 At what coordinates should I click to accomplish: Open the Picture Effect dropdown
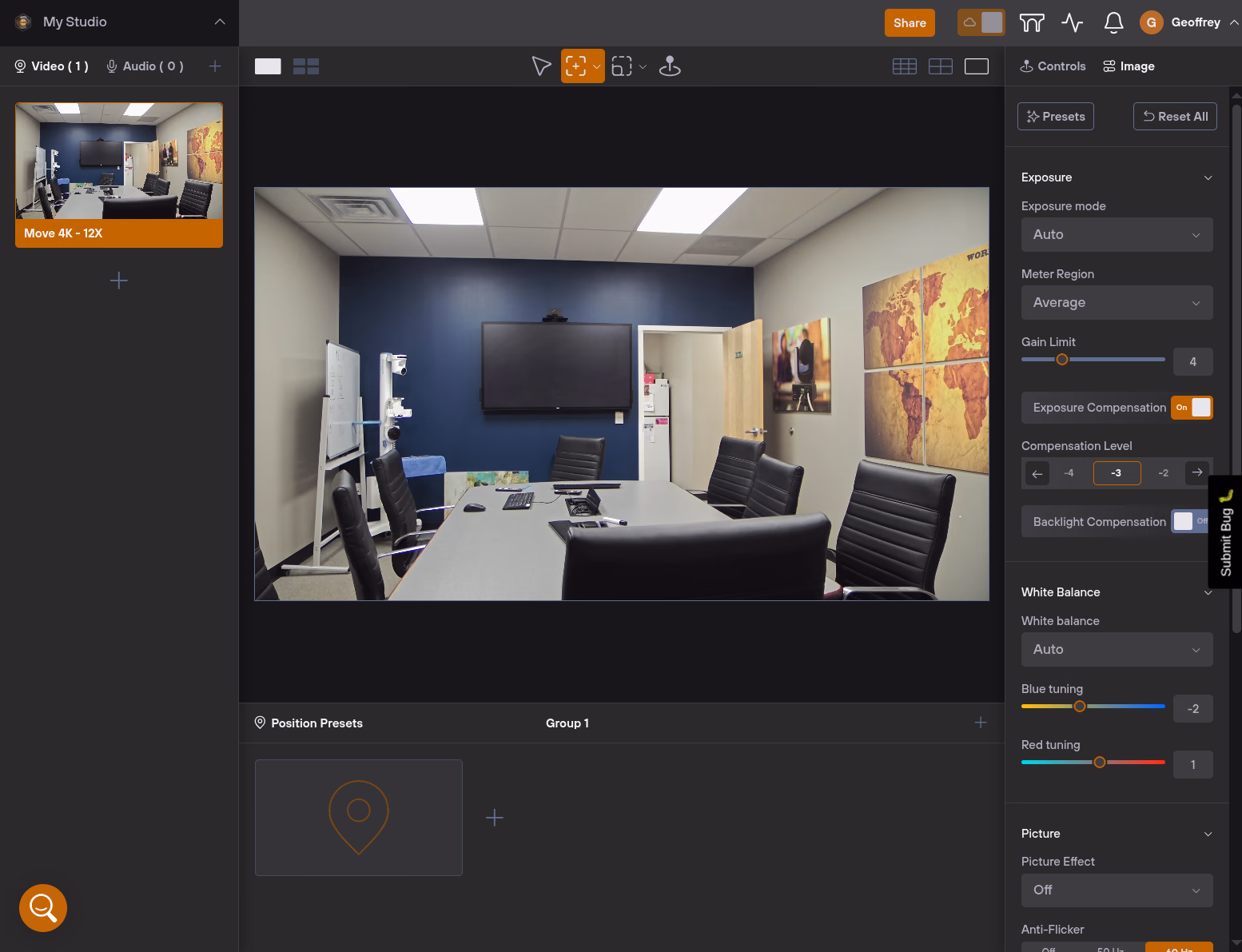(x=1117, y=890)
